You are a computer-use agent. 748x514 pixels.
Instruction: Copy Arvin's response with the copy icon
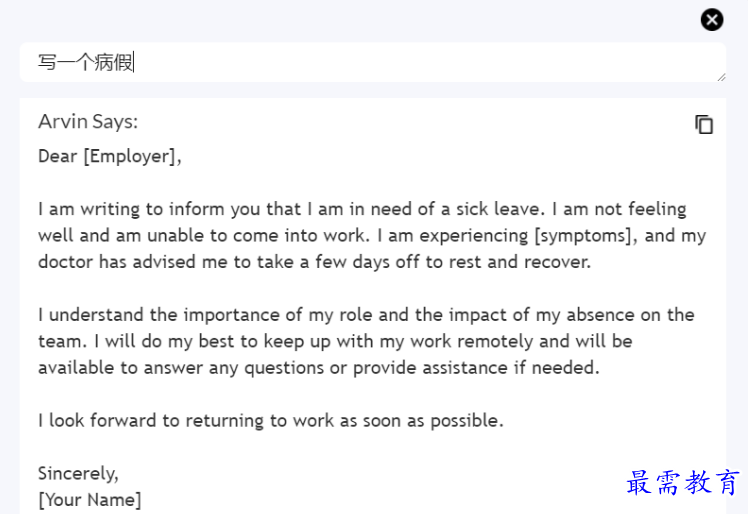(704, 125)
